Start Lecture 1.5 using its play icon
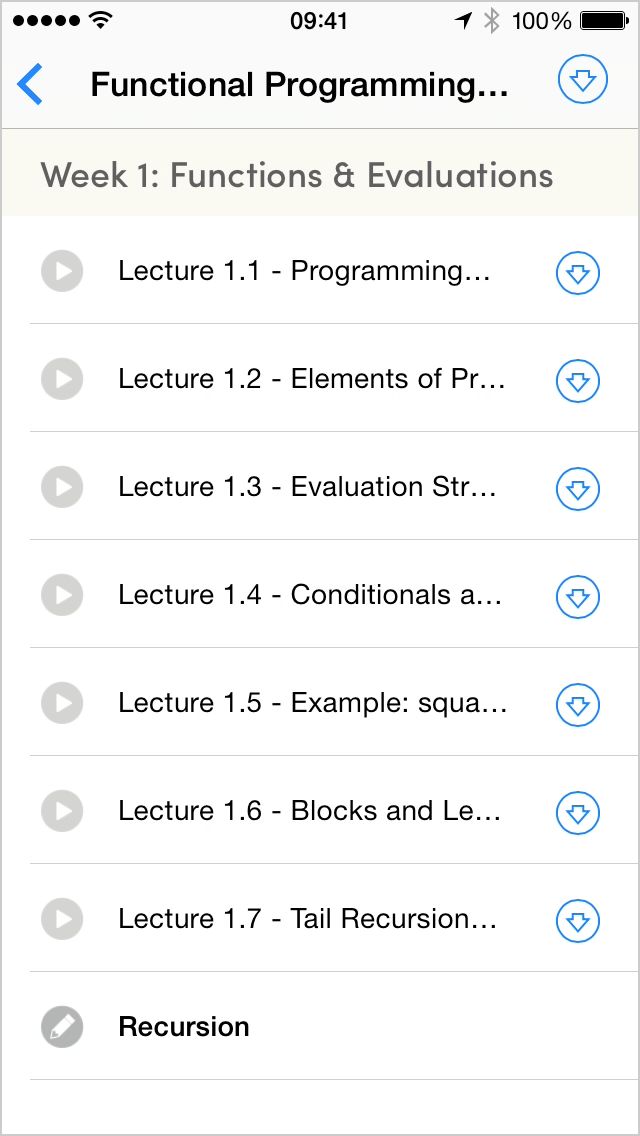The width and height of the screenshot is (640, 1136). point(62,703)
